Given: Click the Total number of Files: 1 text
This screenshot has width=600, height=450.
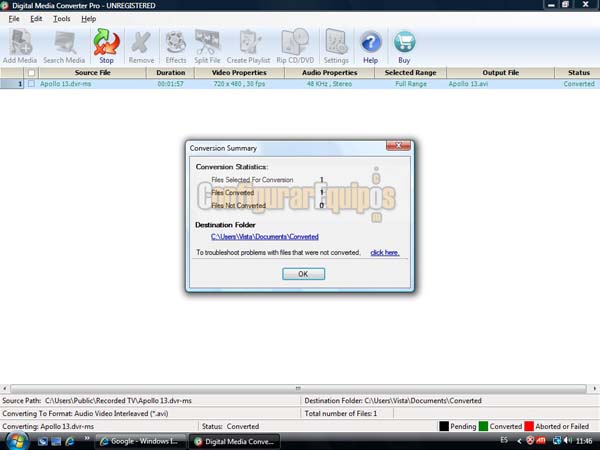Looking at the screenshot, I should tap(341, 414).
